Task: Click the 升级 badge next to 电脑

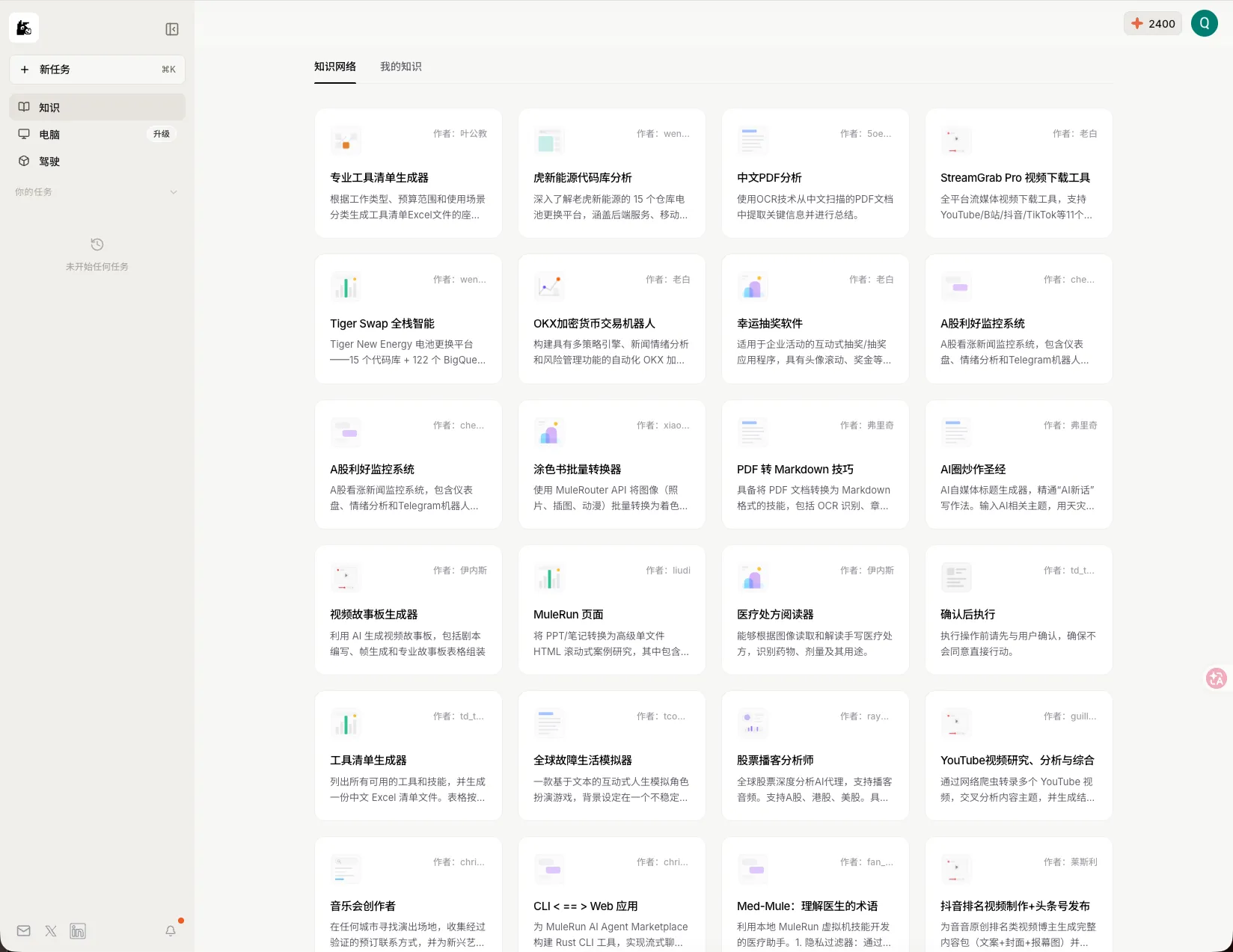Action: (162, 135)
